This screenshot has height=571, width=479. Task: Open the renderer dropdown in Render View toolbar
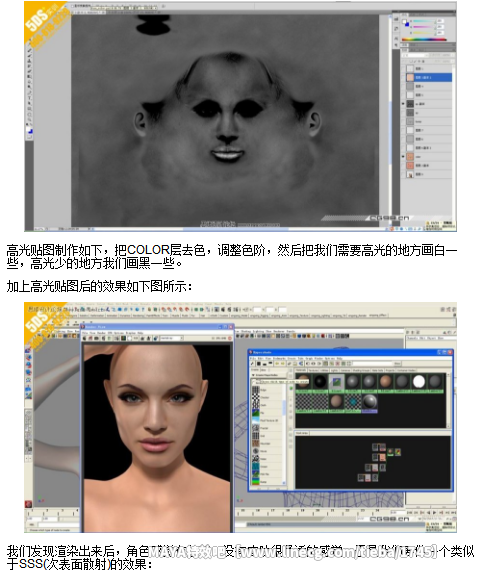tap(172, 338)
